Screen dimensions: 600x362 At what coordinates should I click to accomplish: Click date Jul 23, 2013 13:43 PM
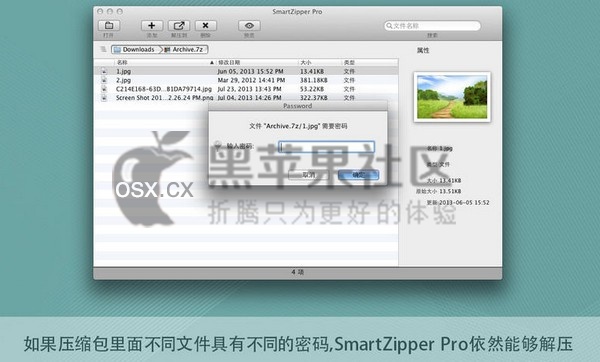tap(249, 89)
